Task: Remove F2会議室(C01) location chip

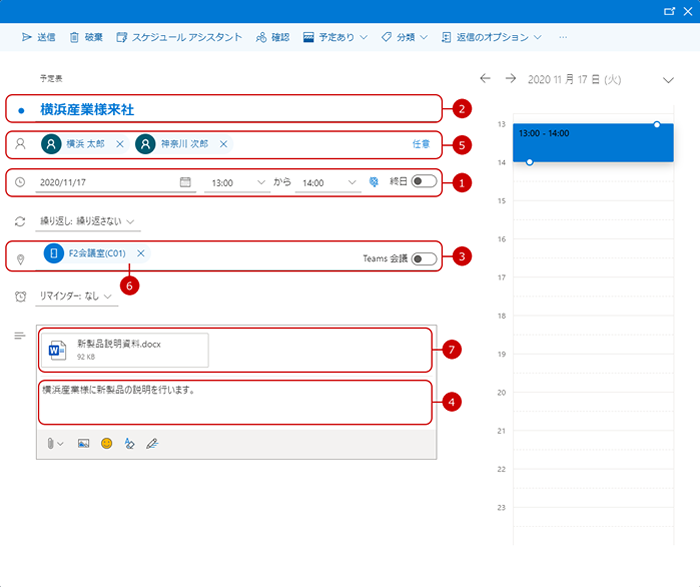Action: coord(141,254)
